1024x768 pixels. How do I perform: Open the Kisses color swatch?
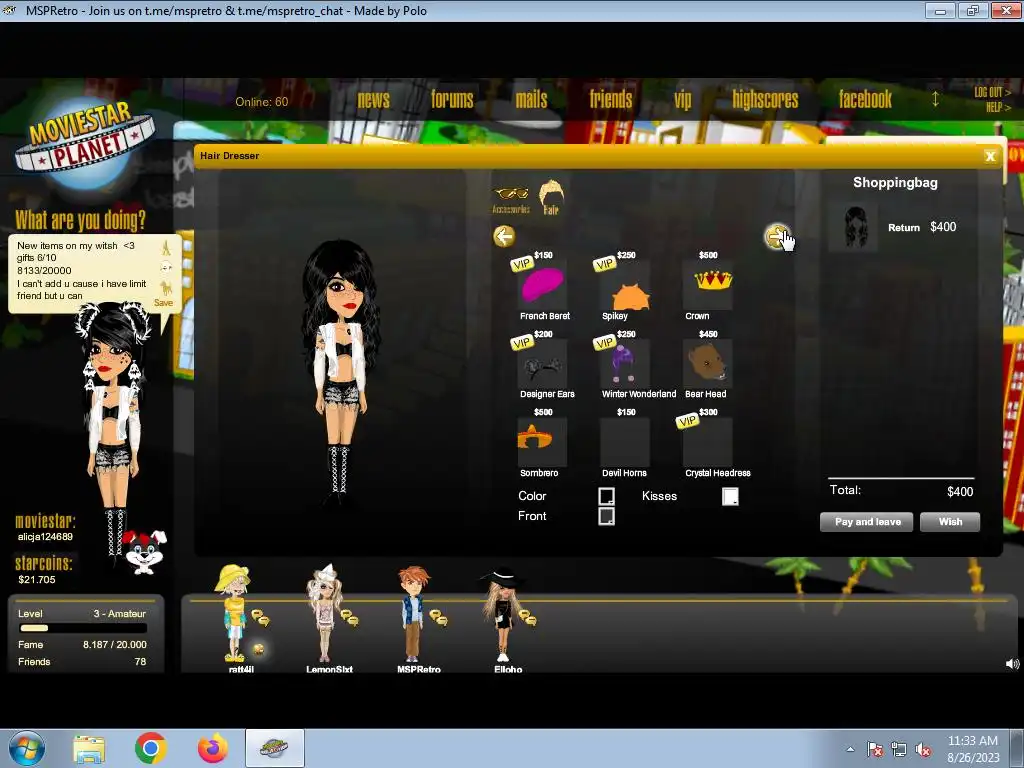730,496
